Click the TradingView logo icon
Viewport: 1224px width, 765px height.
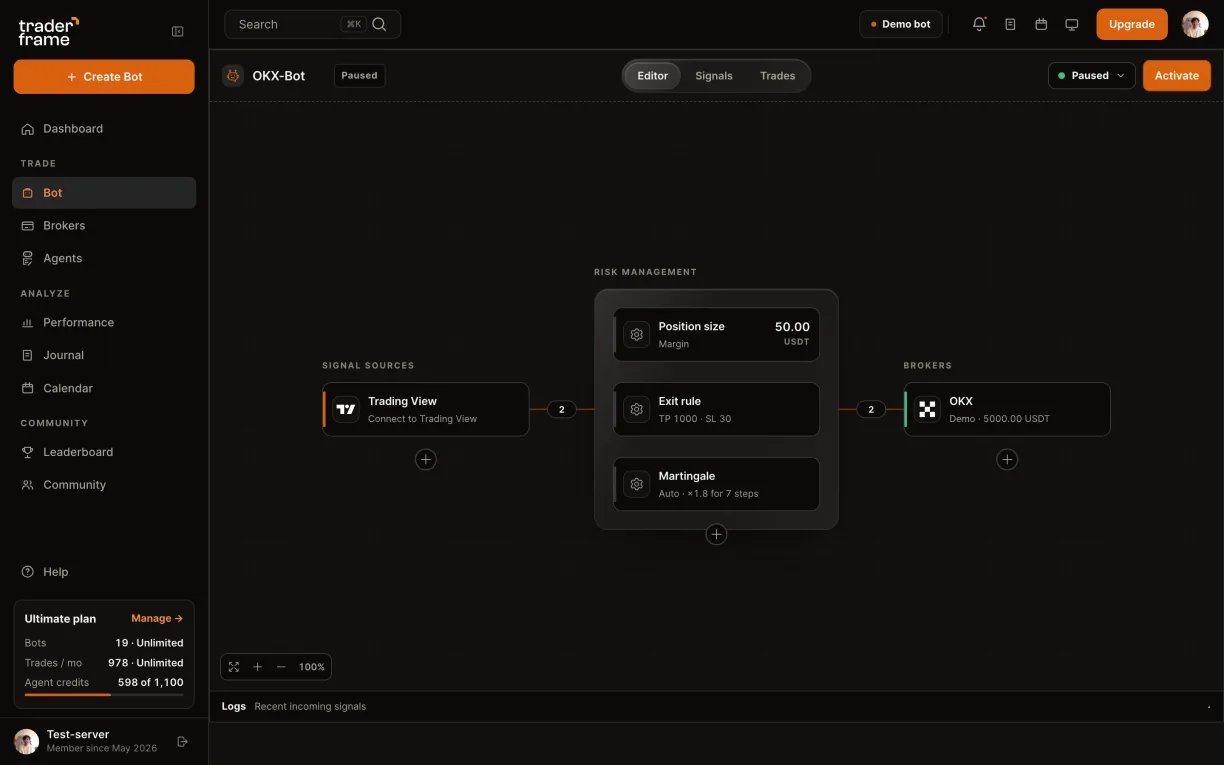346,409
